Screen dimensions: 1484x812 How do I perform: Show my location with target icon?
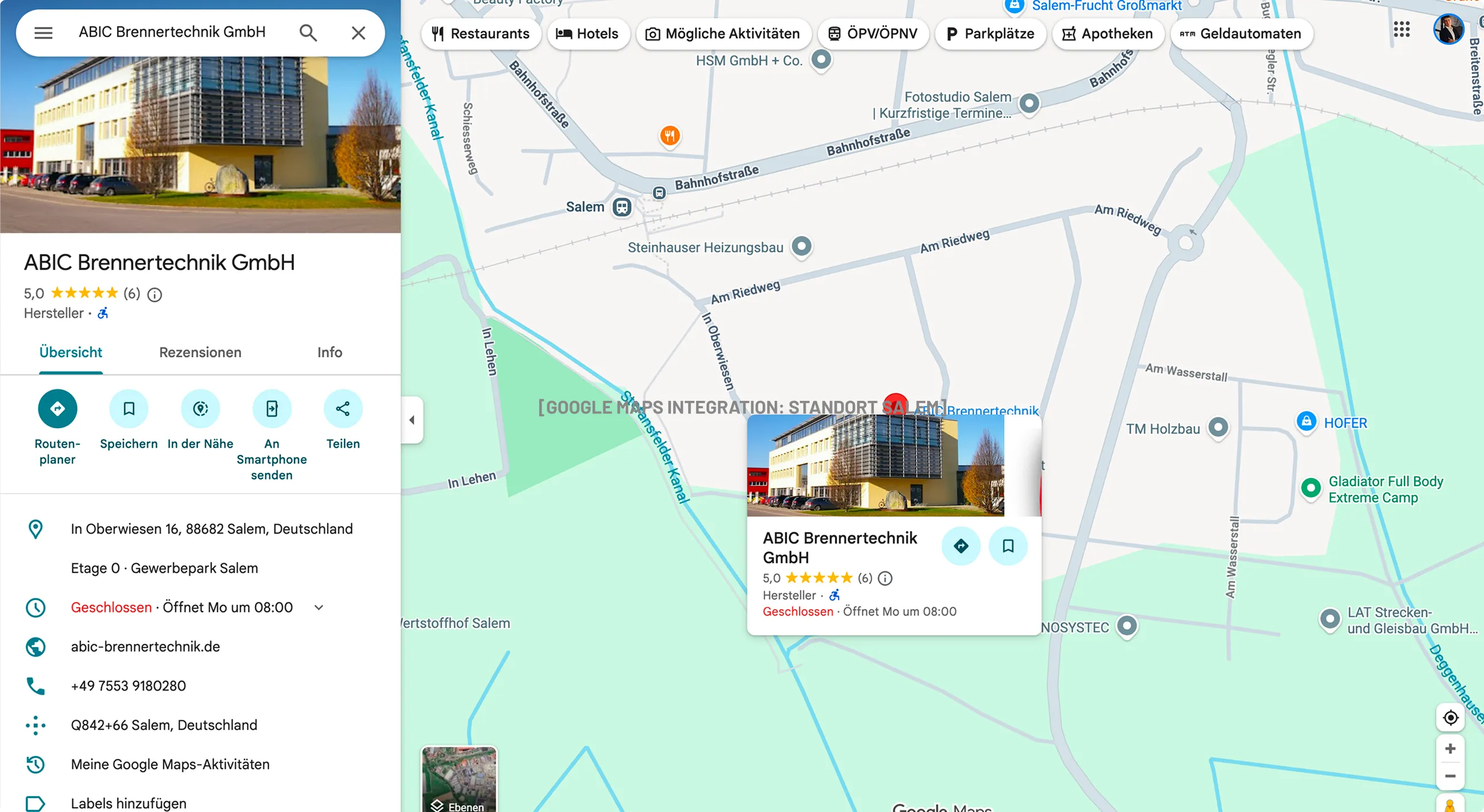1450,718
